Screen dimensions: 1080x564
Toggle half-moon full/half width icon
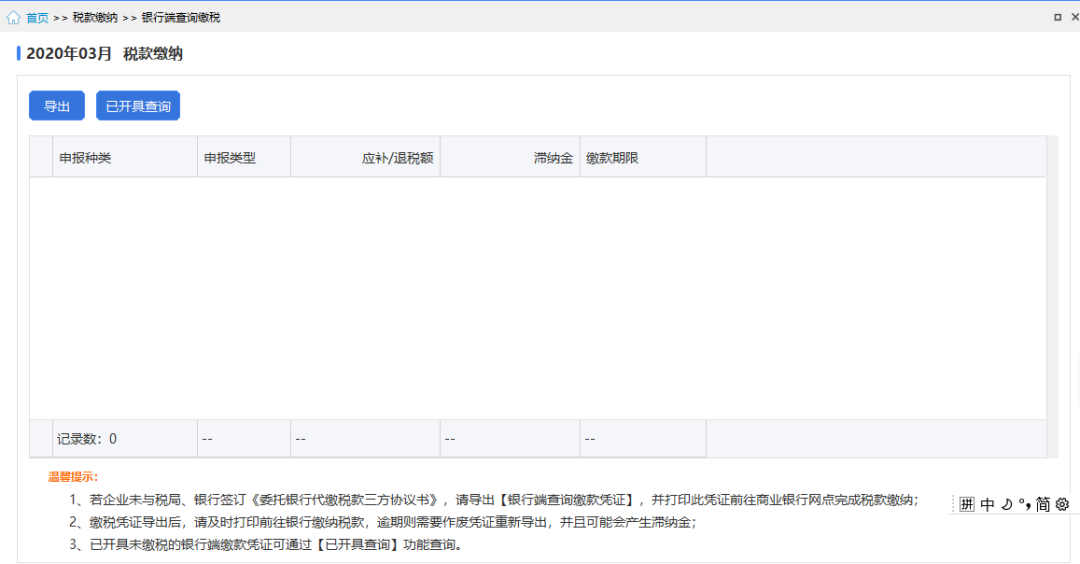click(x=1006, y=505)
